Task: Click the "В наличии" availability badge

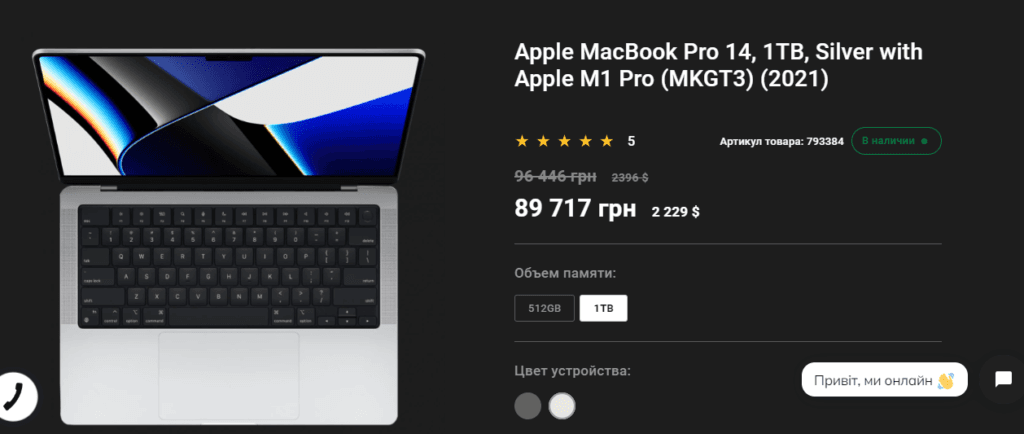Action: pyautogui.click(x=896, y=141)
